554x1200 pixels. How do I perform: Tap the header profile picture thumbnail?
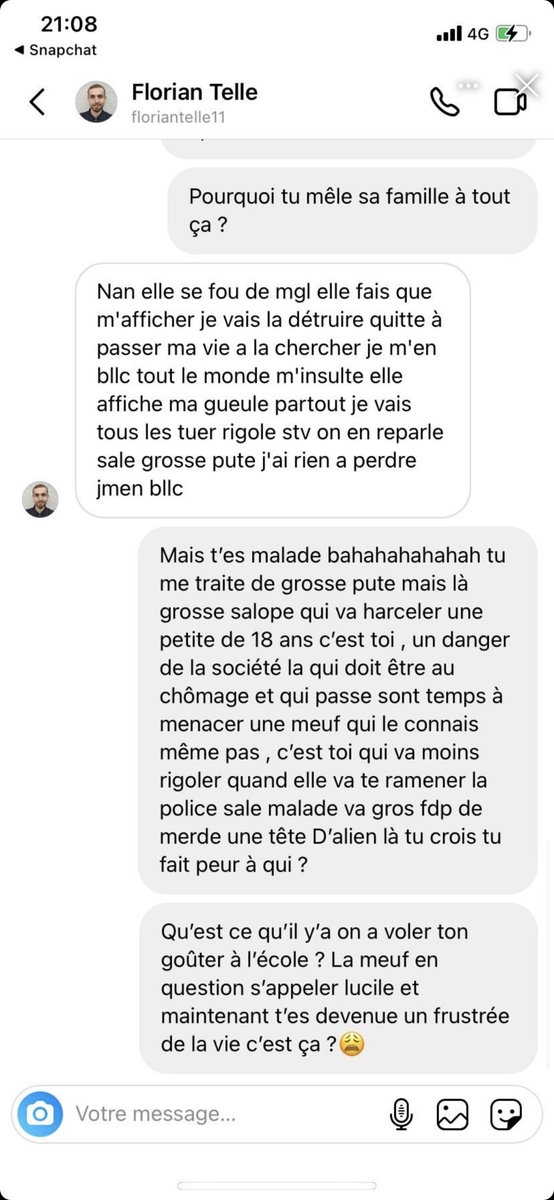[x=97, y=102]
